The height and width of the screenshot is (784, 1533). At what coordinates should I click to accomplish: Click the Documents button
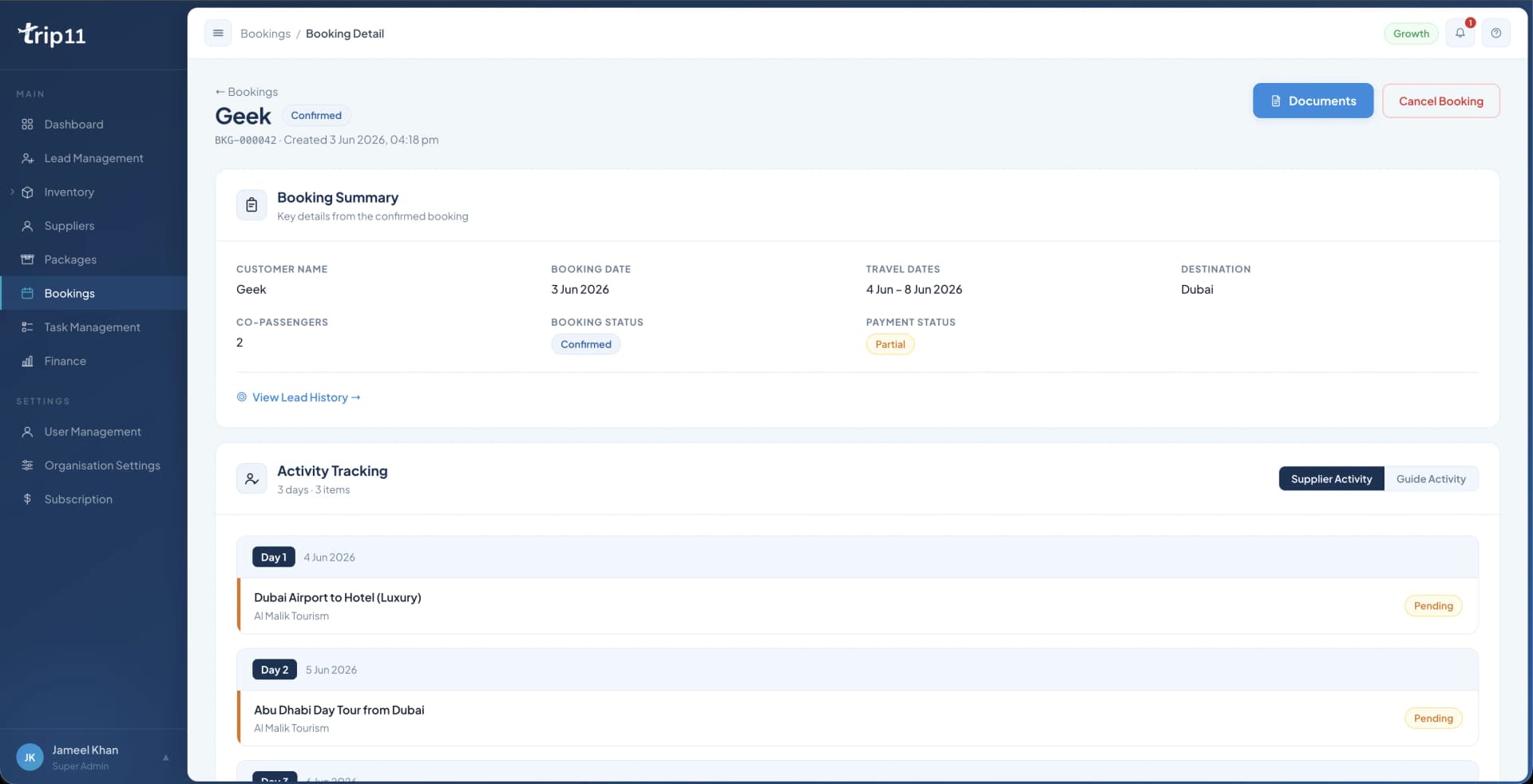click(x=1313, y=101)
